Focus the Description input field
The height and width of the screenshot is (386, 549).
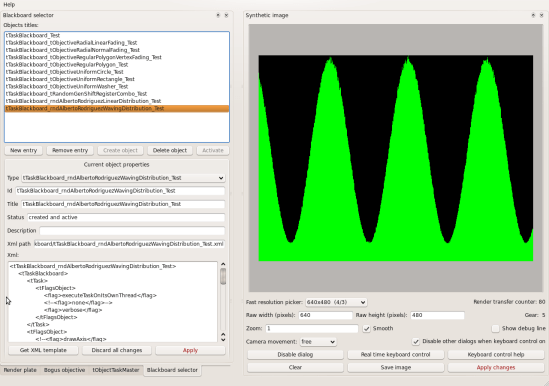pos(132,230)
